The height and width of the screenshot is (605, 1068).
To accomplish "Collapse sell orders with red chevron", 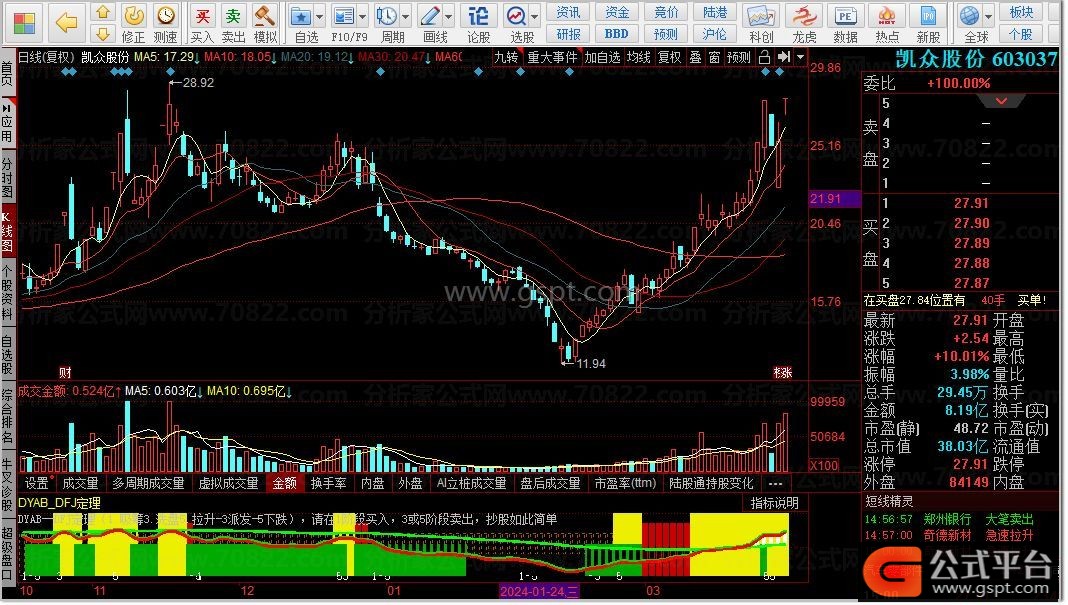I will coord(1001,101).
